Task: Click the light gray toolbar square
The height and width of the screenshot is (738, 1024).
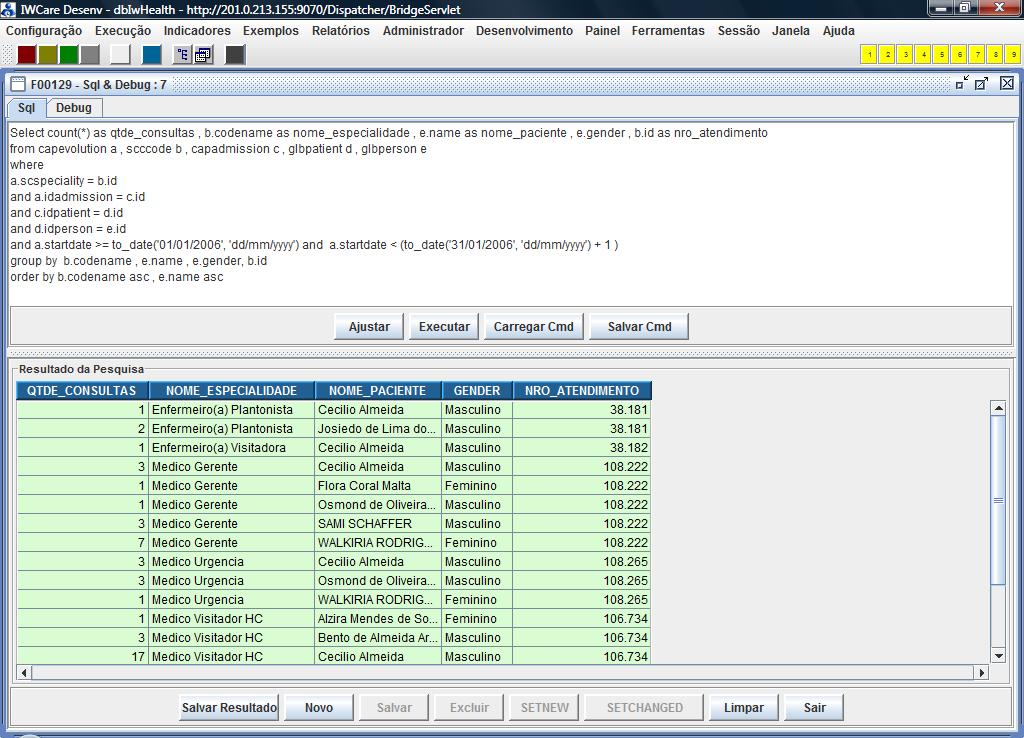Action: [90, 55]
